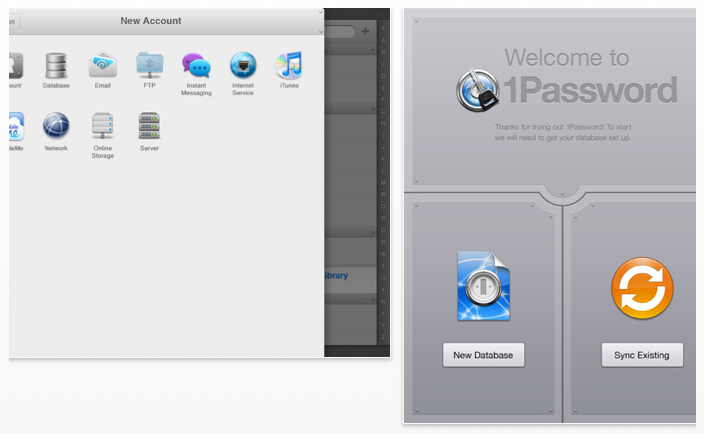Jump to letter Z in alphabet index
The image size is (704, 434).
pos(383,337)
